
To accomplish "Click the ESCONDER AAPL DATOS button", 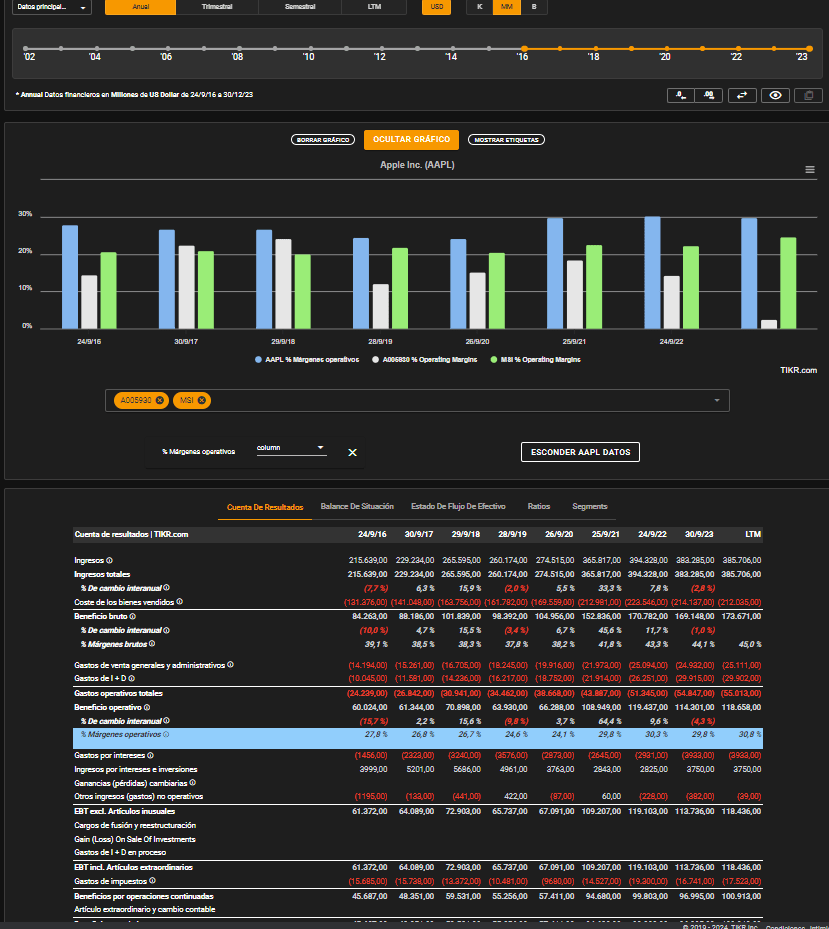I will (x=581, y=452).
